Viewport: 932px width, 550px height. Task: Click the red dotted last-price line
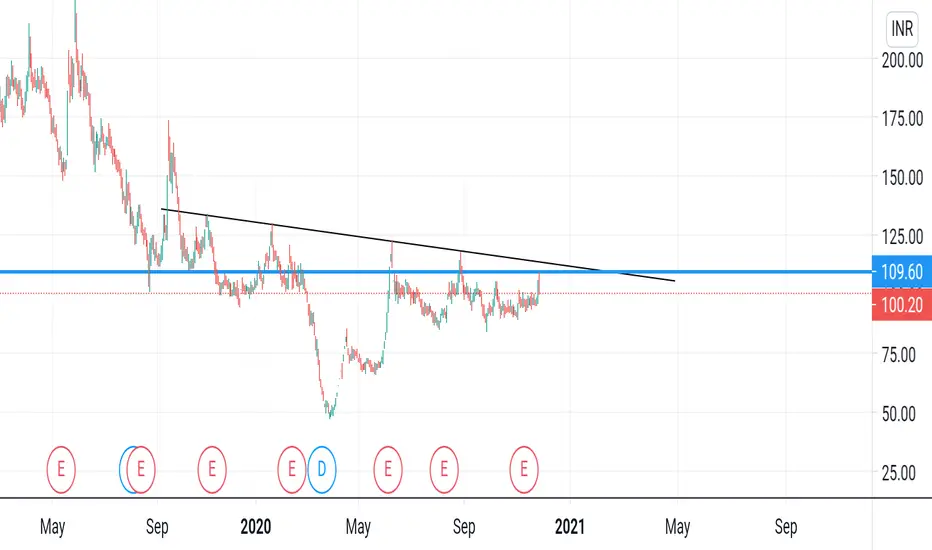(x=436, y=293)
